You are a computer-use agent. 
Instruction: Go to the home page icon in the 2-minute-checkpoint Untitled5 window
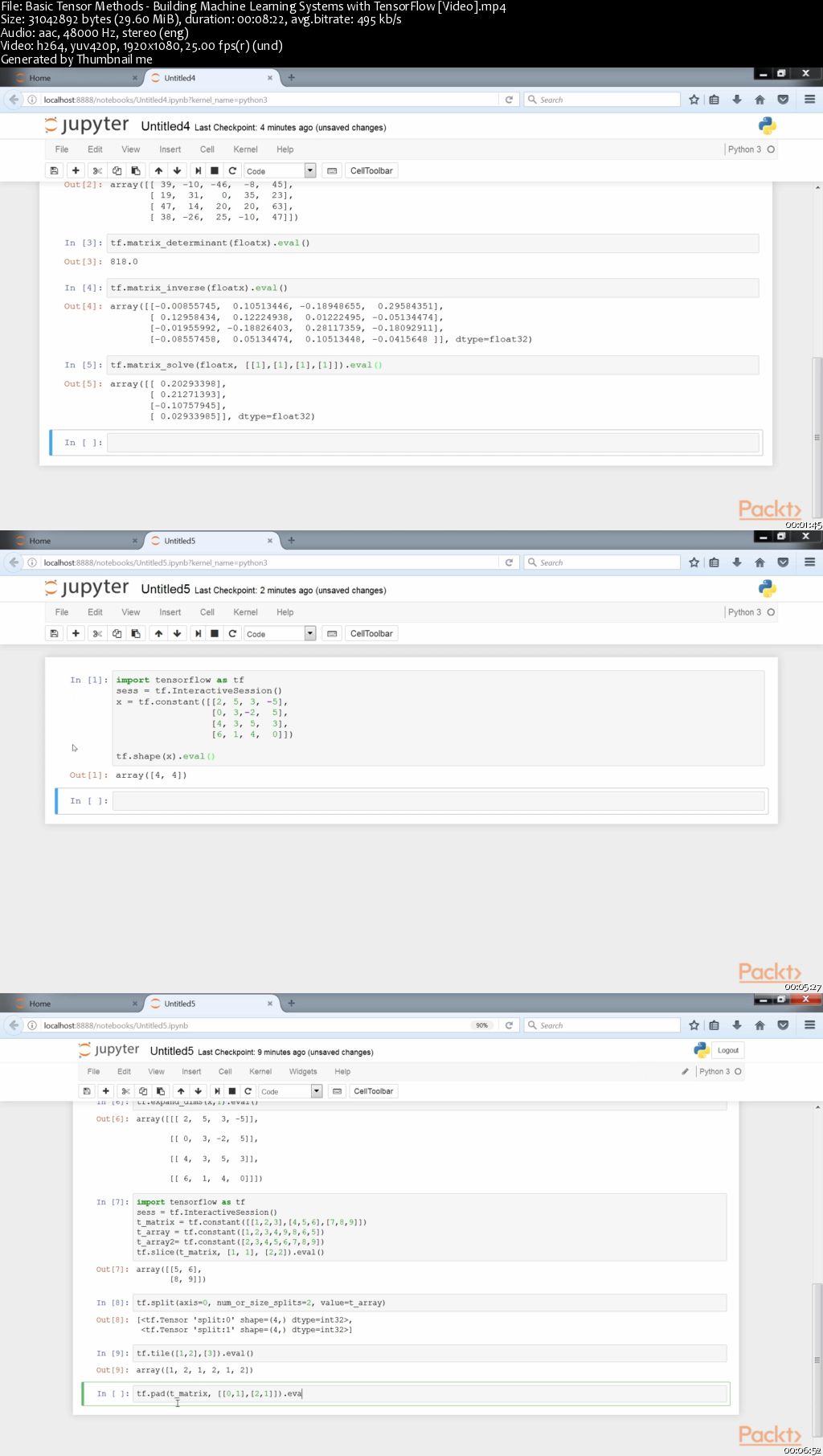coord(760,562)
